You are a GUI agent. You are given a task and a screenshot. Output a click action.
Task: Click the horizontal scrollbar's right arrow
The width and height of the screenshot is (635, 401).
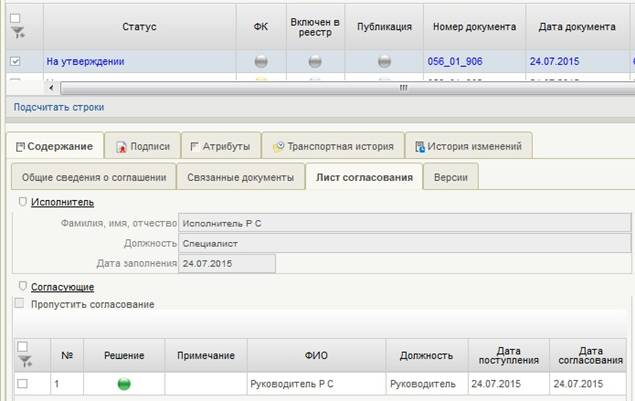pyautogui.click(x=626, y=87)
